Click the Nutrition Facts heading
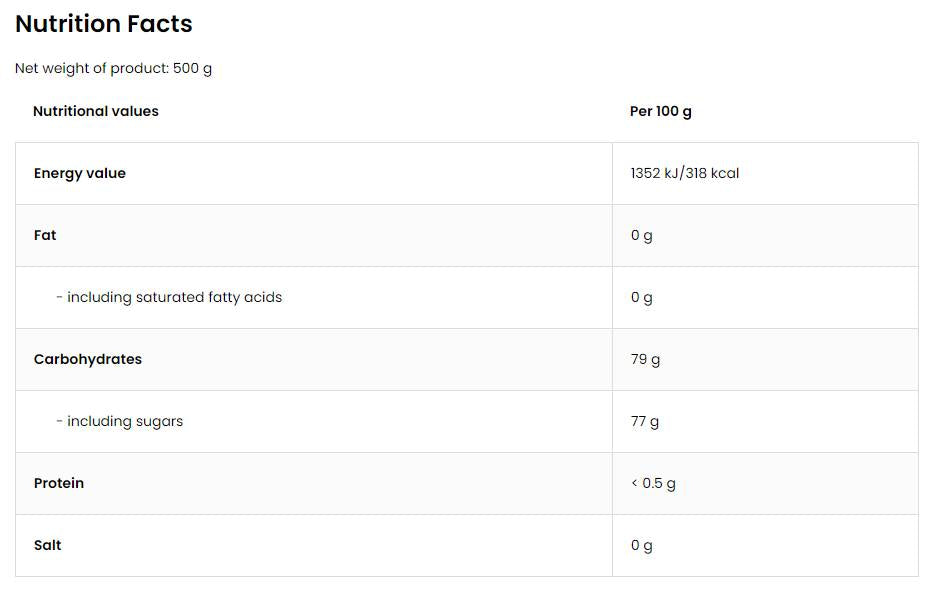Viewport: 936px width, 591px height. coord(104,24)
